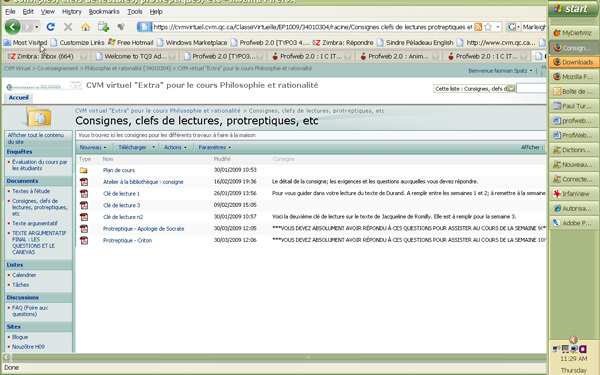This screenshot has width=600, height=375.
Task: Click the Most Visited bookmark
Action: coord(26,42)
